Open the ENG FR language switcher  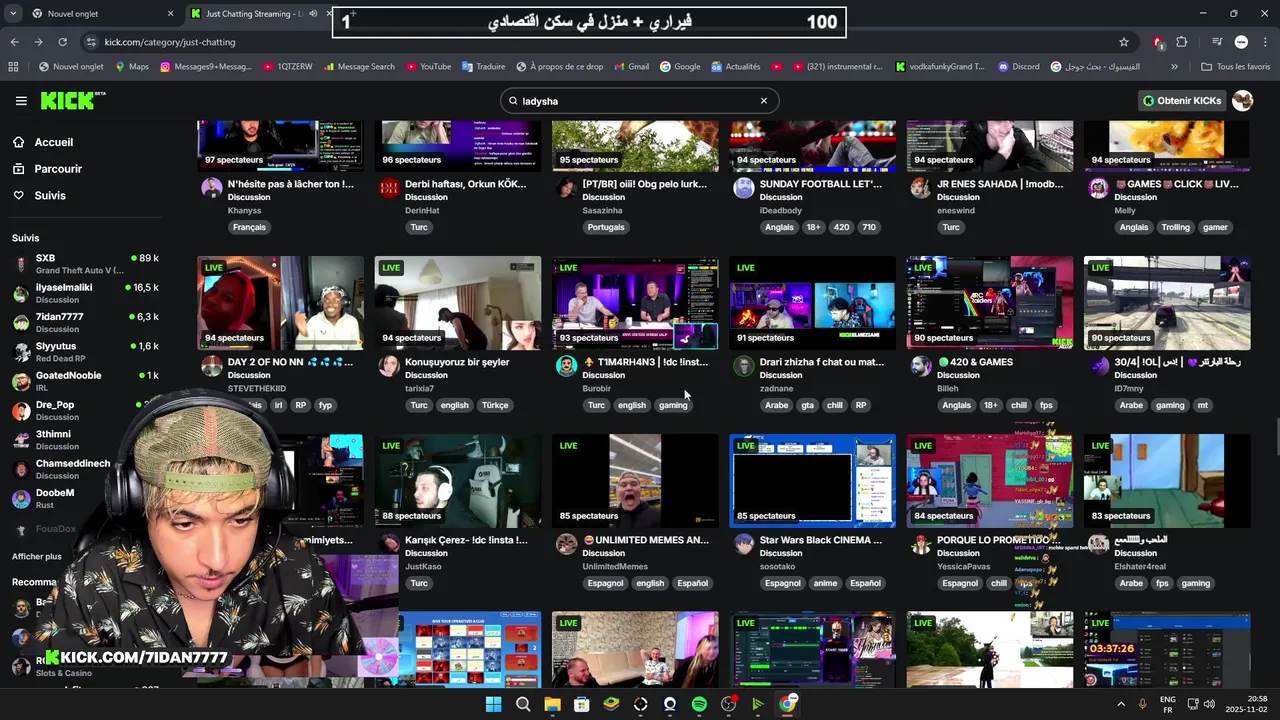click(x=1167, y=704)
